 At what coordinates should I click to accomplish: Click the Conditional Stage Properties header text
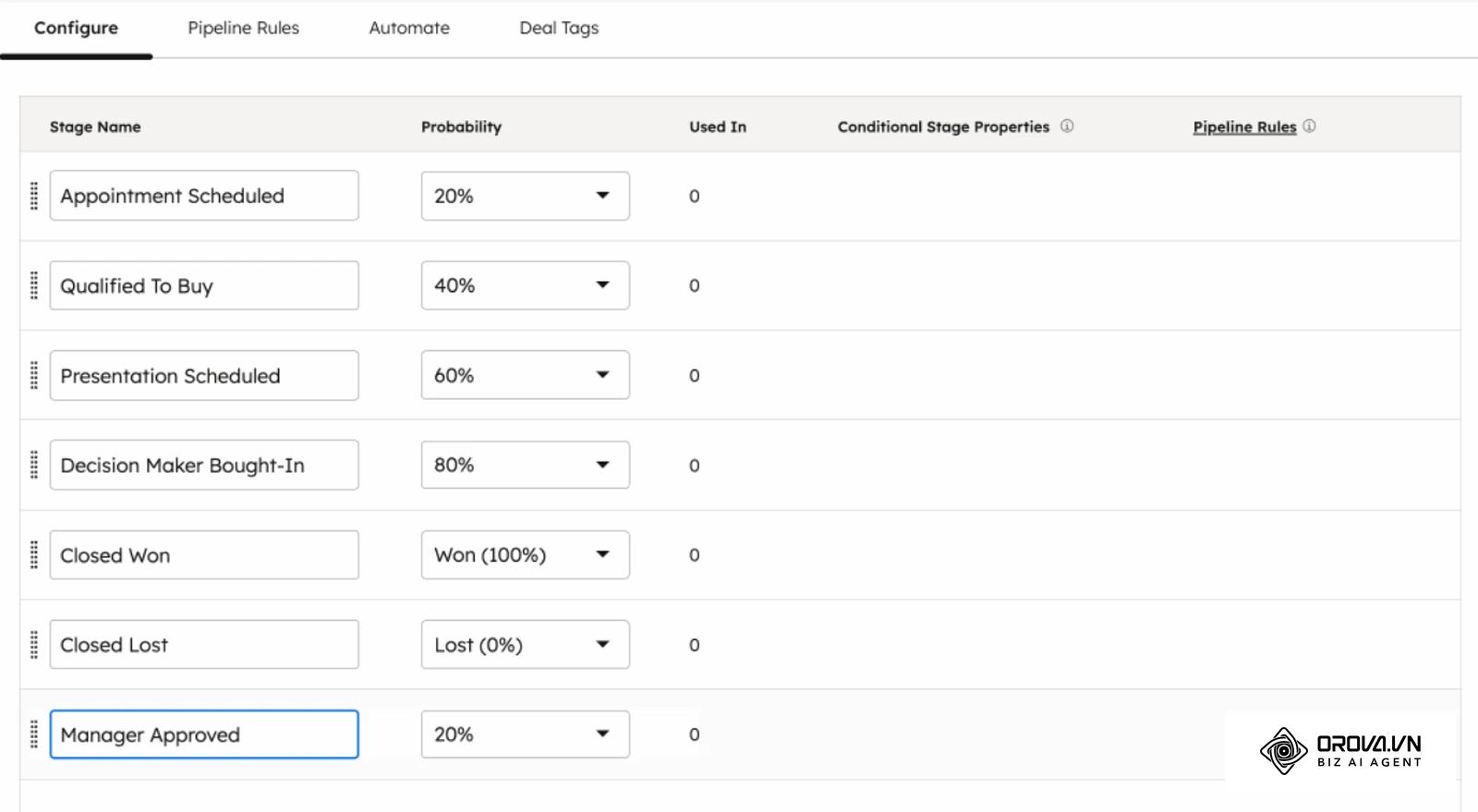pos(943,127)
